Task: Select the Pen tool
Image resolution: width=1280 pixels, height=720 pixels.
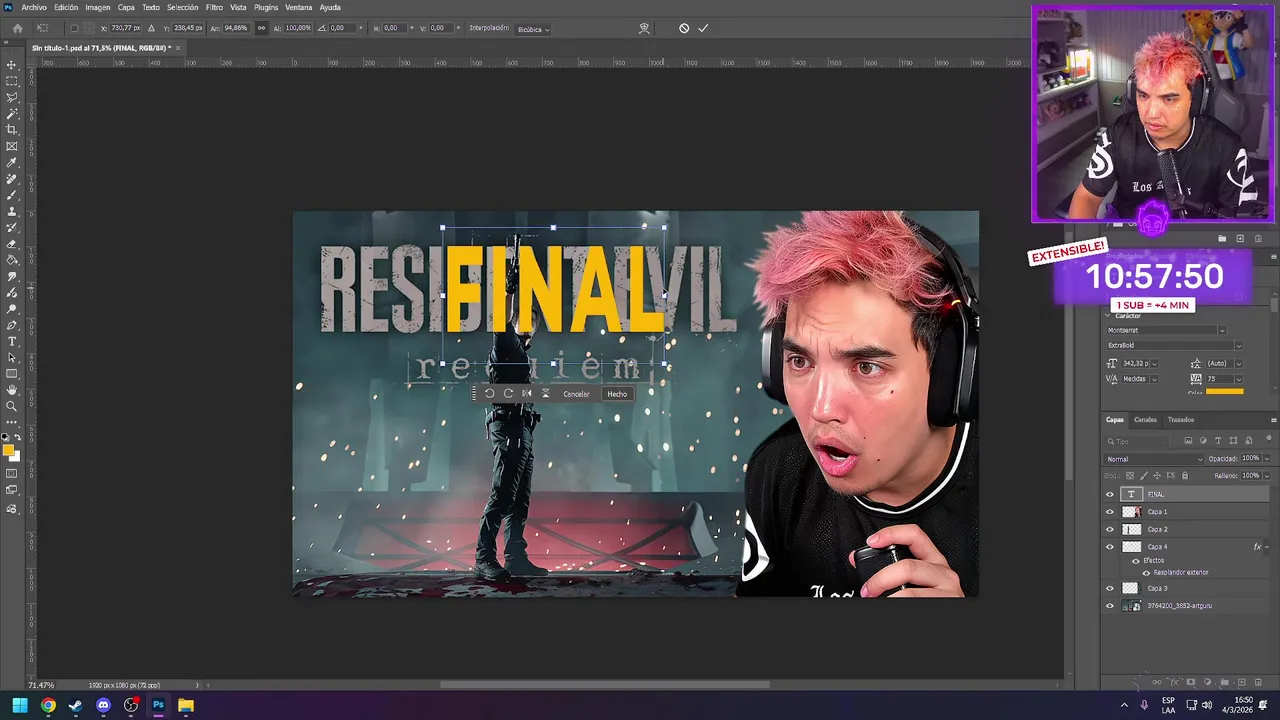Action: (12, 325)
